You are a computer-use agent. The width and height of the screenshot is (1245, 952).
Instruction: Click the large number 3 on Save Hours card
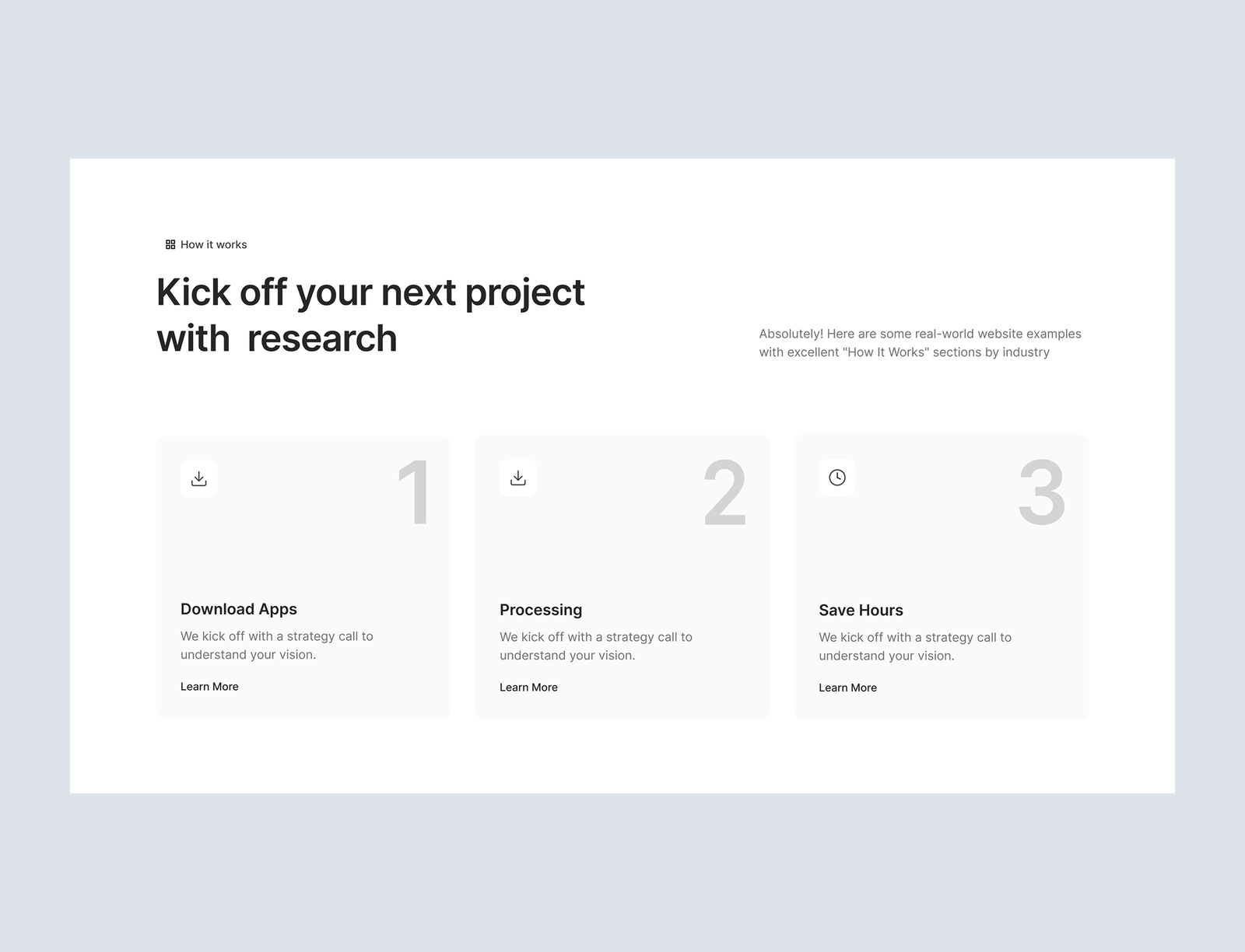tap(1041, 492)
